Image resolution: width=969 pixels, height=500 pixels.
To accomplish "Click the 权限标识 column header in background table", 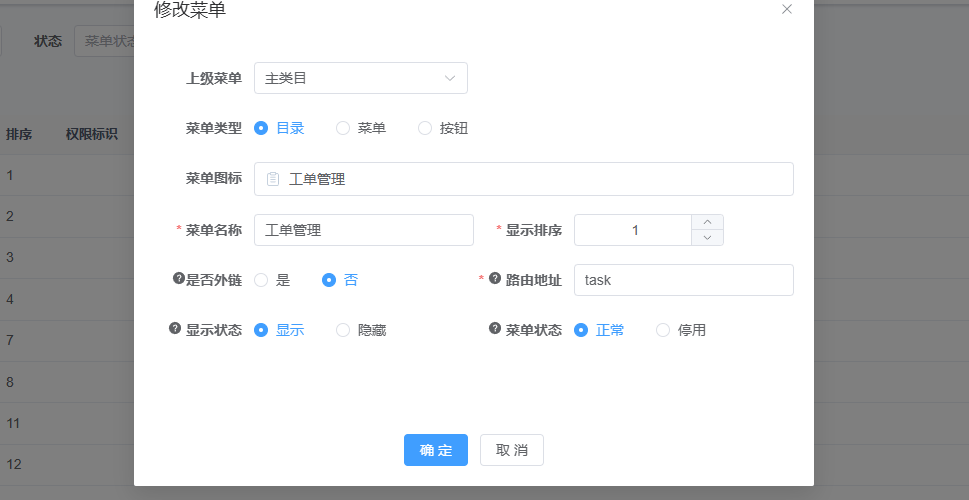I will 91,134.
